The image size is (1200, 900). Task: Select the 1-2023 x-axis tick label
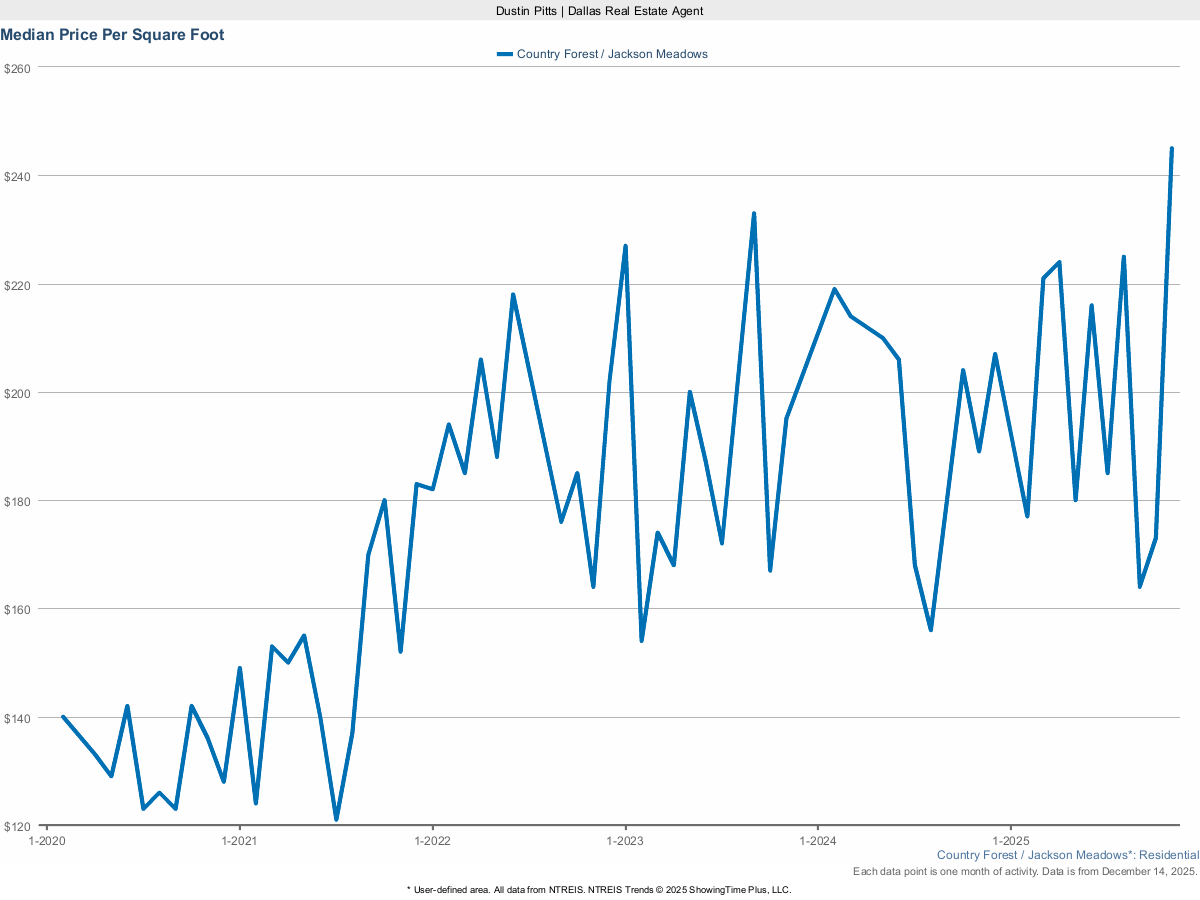pos(625,841)
